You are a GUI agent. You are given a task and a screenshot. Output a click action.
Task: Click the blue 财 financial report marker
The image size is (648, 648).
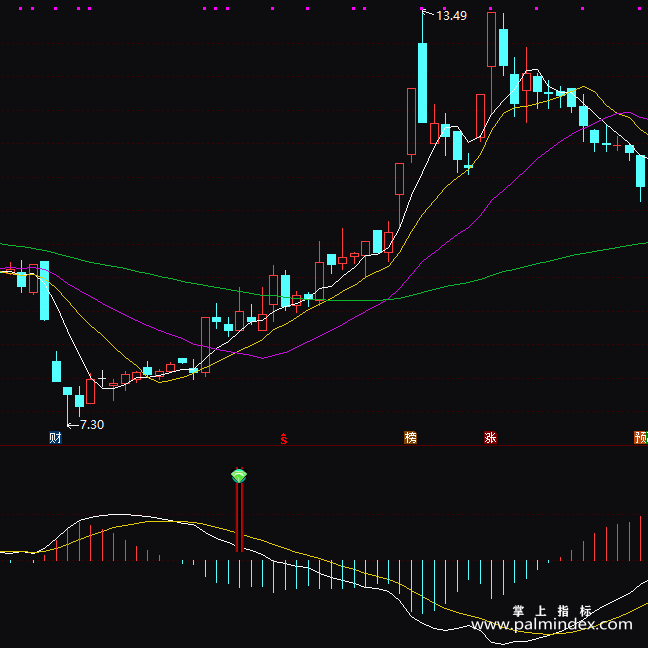(x=55, y=437)
